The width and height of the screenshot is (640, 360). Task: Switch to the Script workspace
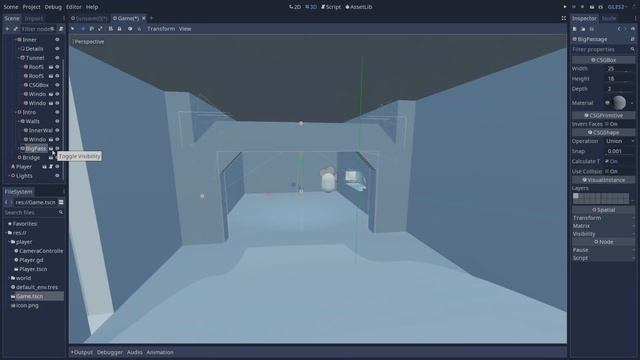pos(331,7)
